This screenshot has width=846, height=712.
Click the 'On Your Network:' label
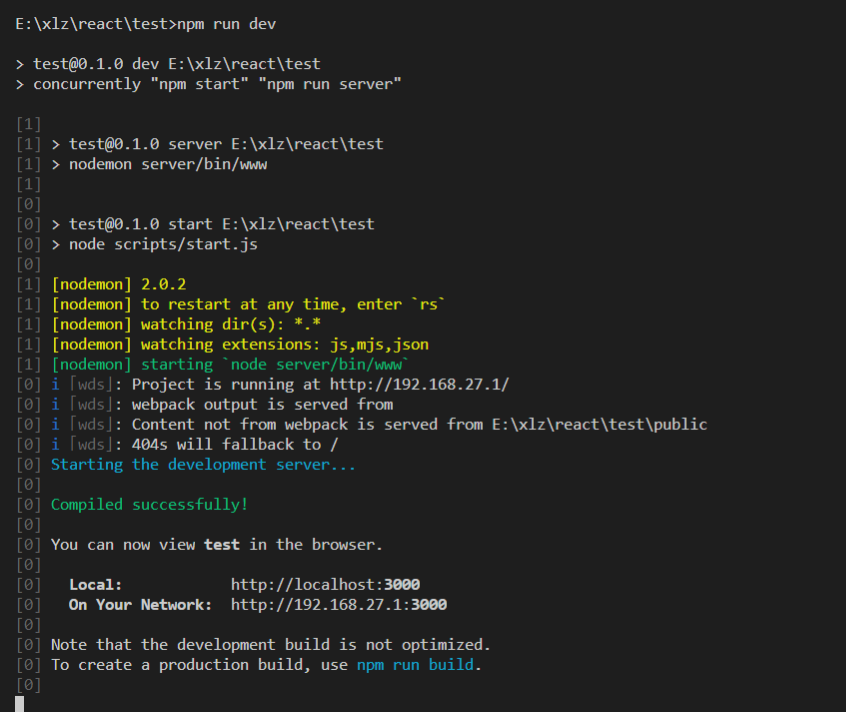click(x=140, y=605)
